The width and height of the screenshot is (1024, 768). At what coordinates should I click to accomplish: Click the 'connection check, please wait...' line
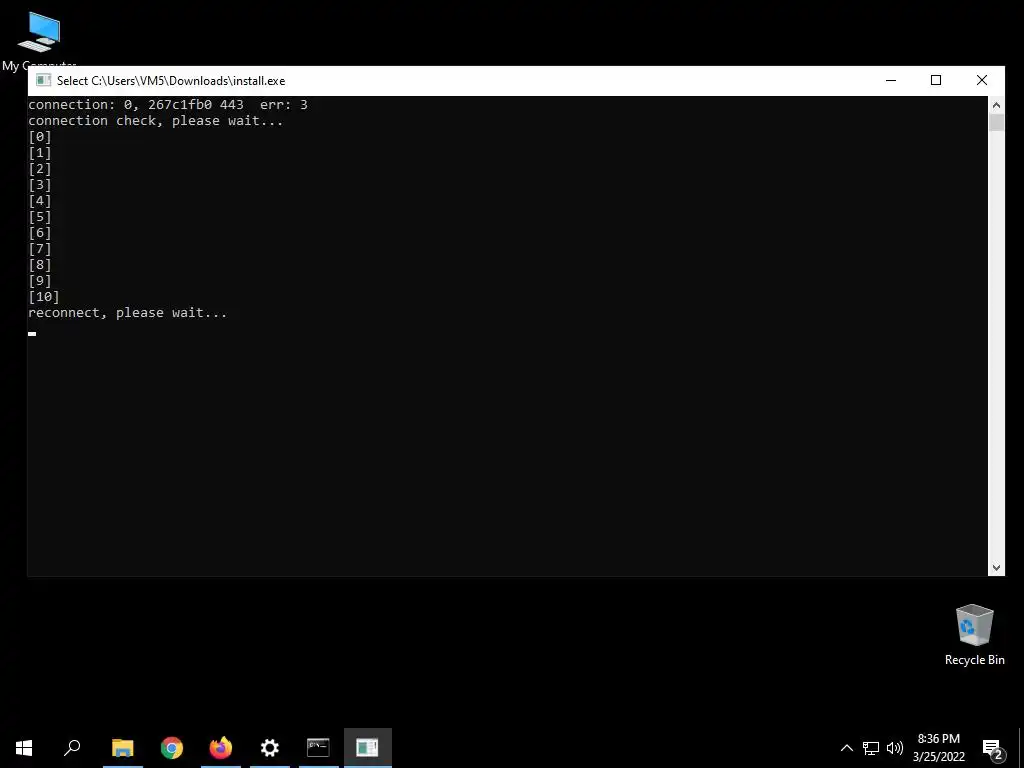155,121
